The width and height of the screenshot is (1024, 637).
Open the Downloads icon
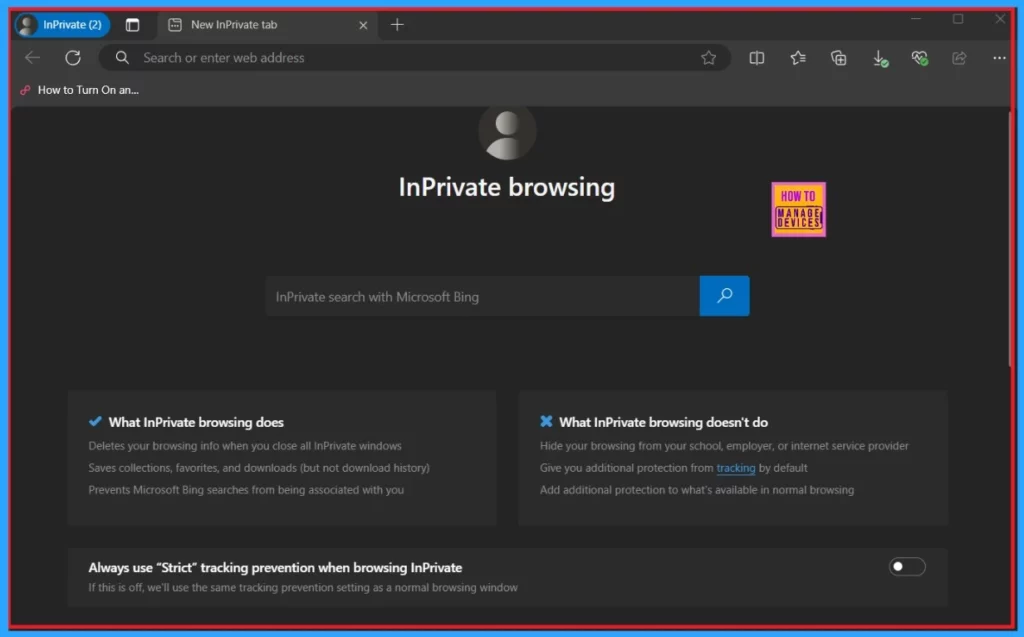880,58
